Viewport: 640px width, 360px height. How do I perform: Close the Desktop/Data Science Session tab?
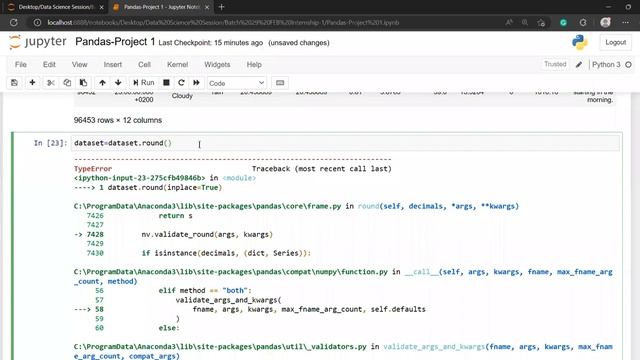tap(101, 7)
